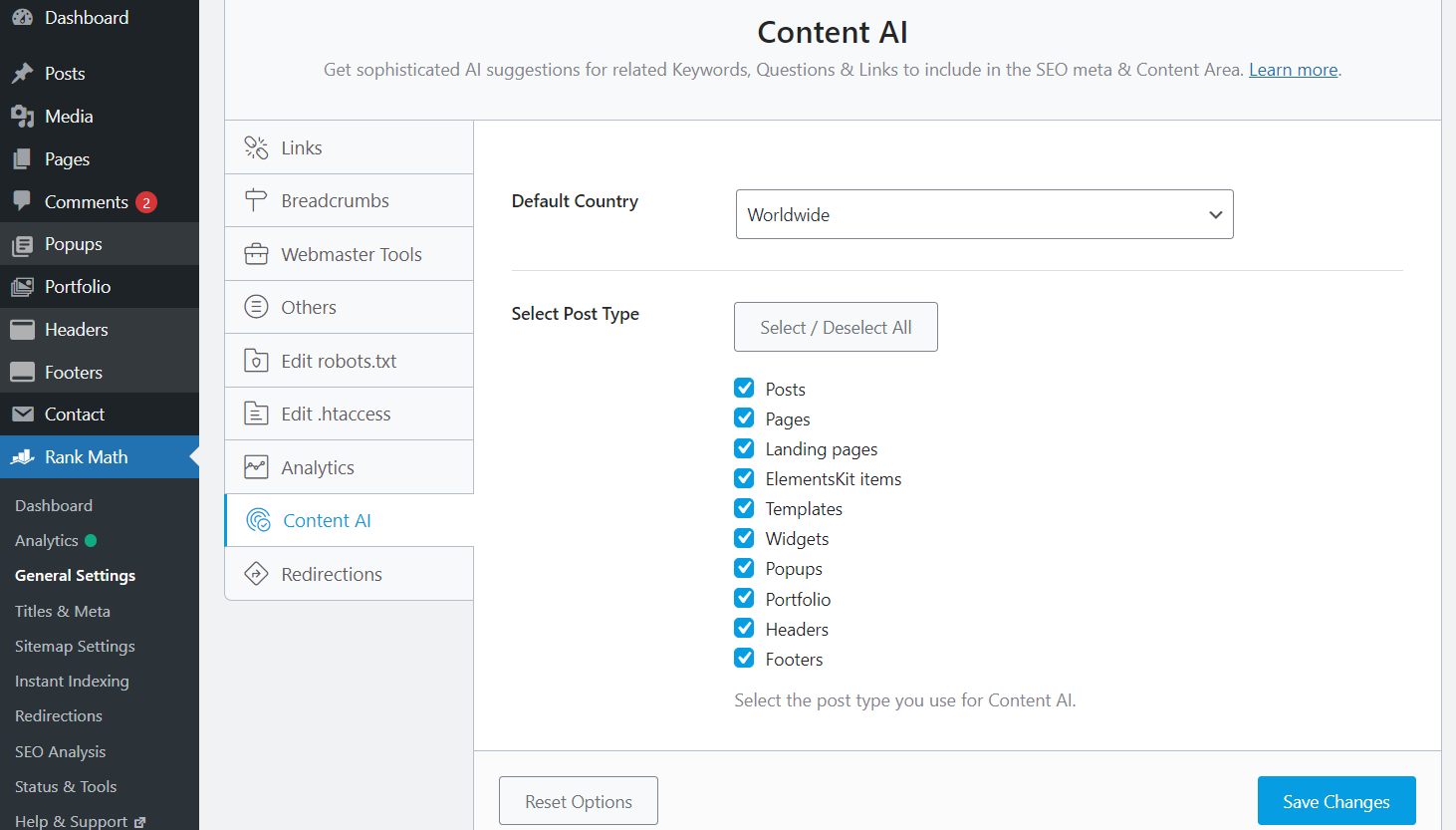Click the Pages icon in sidebar
This screenshot has width=1456, height=830.
(x=22, y=159)
